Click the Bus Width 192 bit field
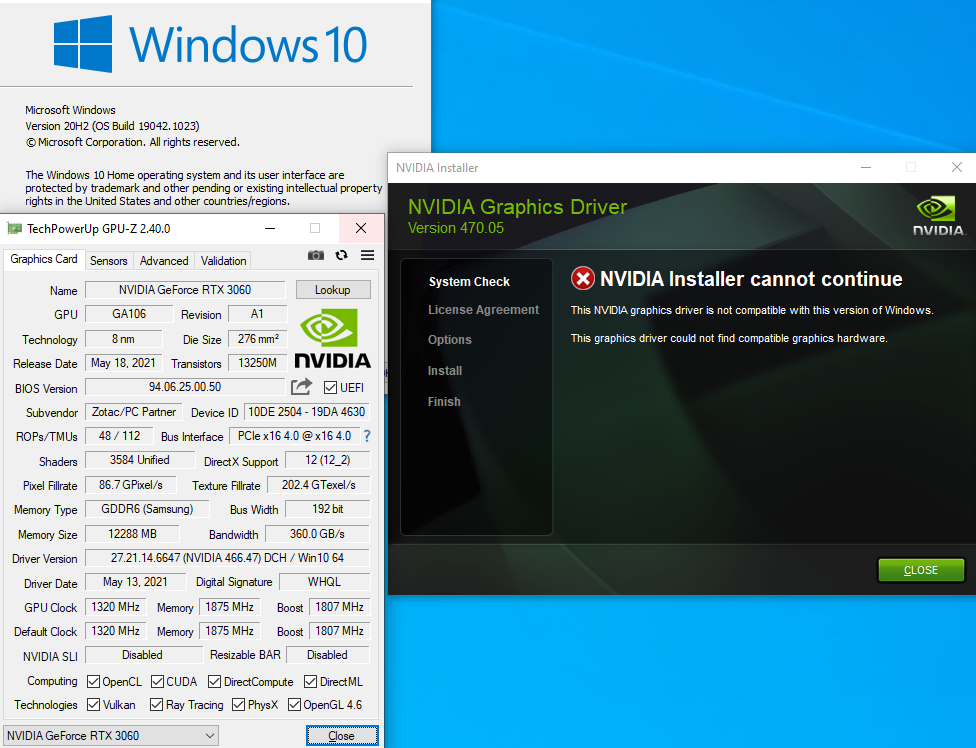The width and height of the screenshot is (976, 748). pyautogui.click(x=327, y=509)
